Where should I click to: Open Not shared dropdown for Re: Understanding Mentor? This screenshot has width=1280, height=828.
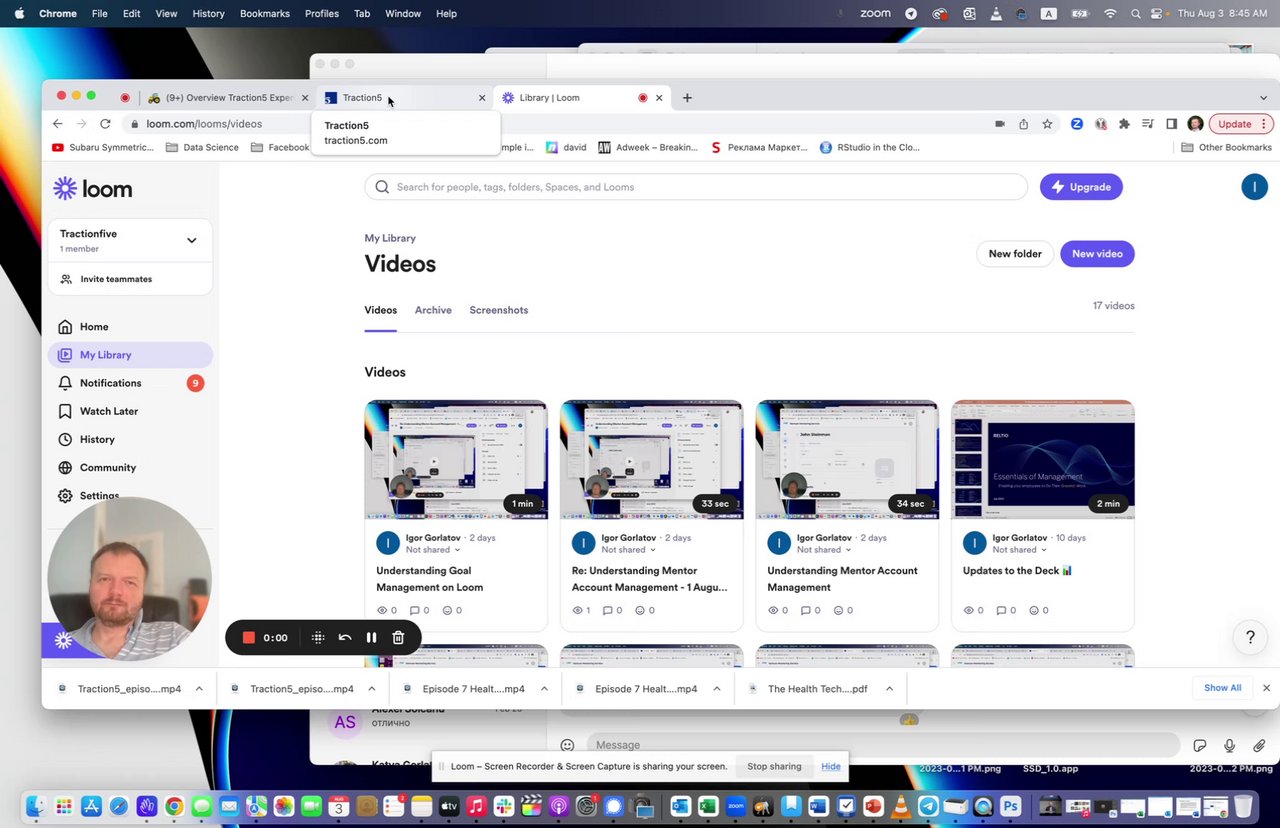click(x=629, y=550)
